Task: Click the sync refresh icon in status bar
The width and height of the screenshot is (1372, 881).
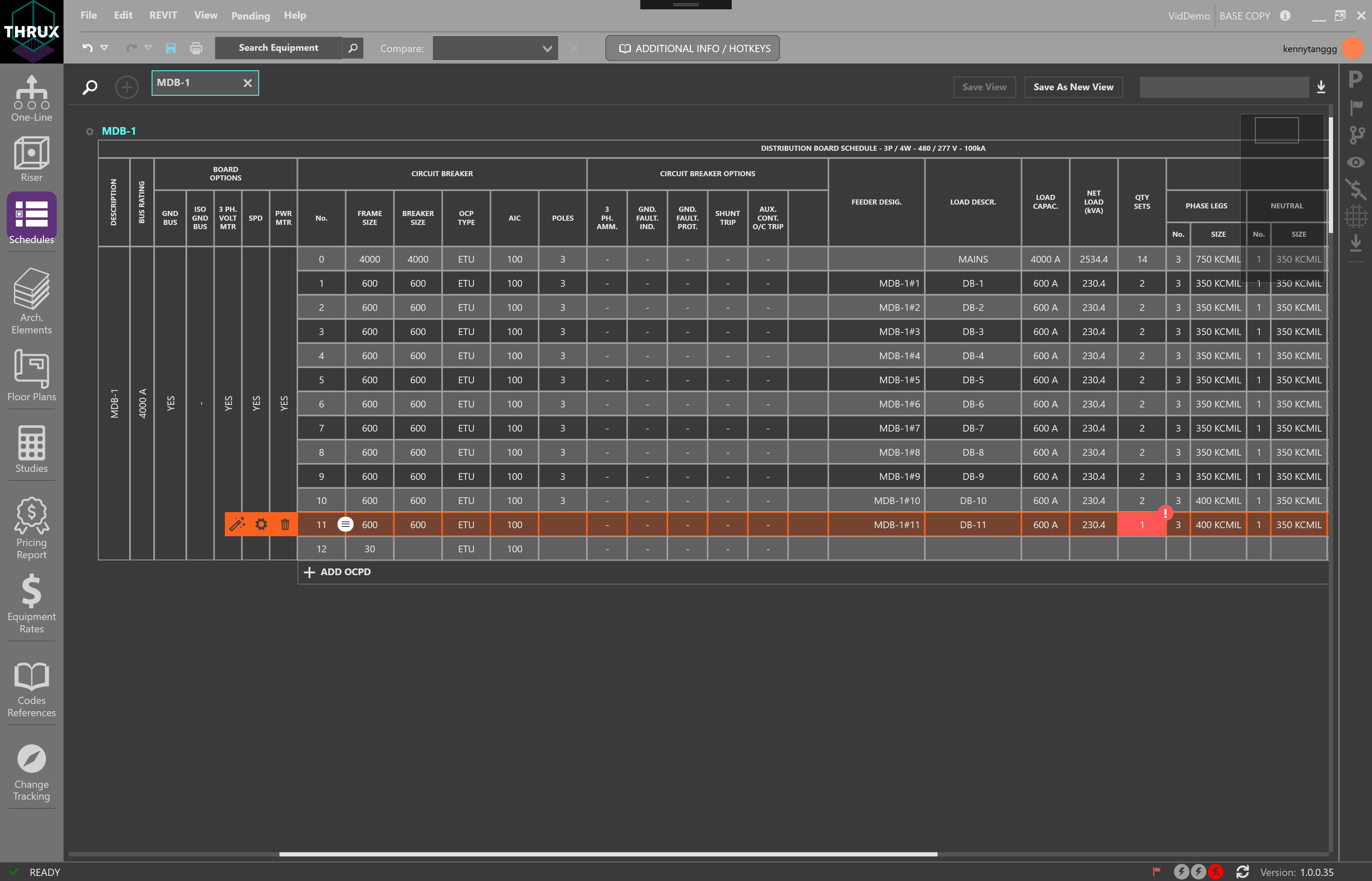Action: [1242, 872]
